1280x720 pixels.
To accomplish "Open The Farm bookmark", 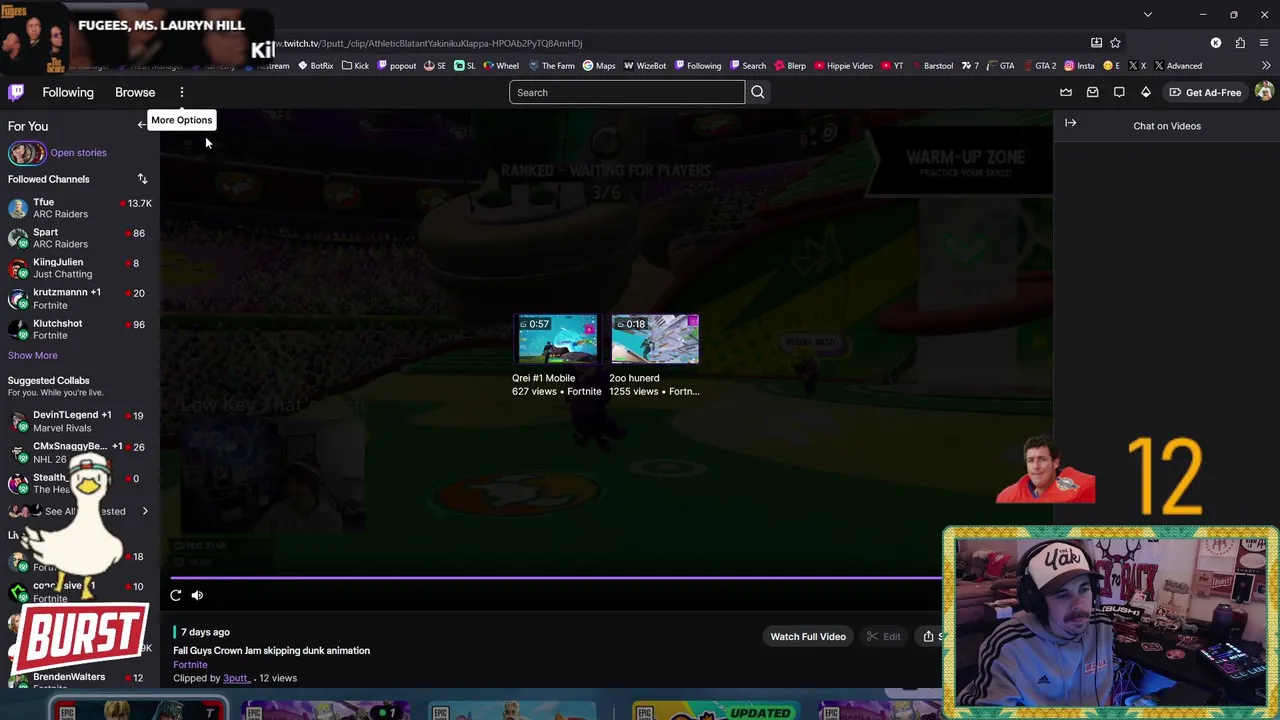I will tap(551, 66).
